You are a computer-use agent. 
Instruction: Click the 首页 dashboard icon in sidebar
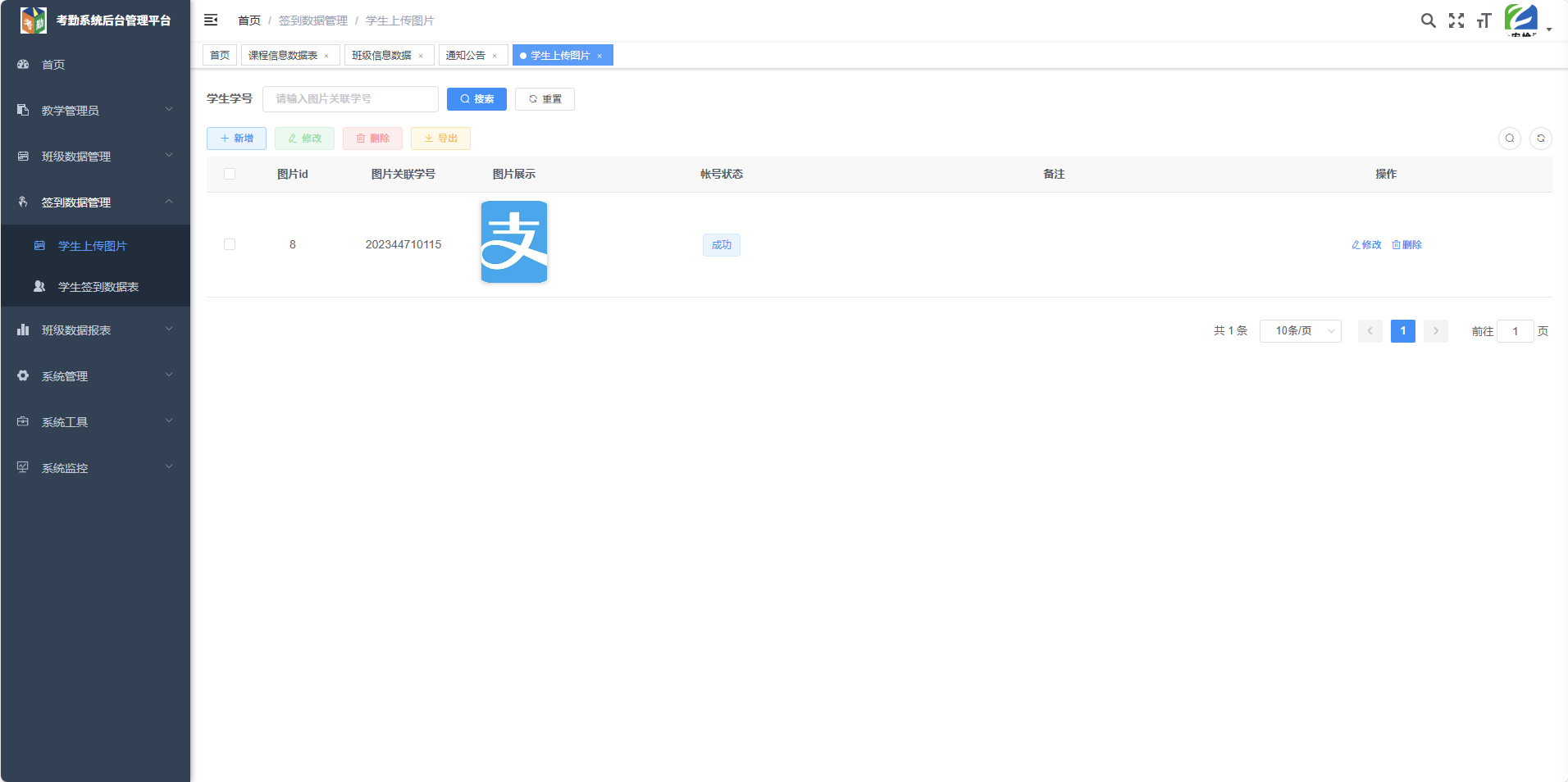[x=23, y=64]
